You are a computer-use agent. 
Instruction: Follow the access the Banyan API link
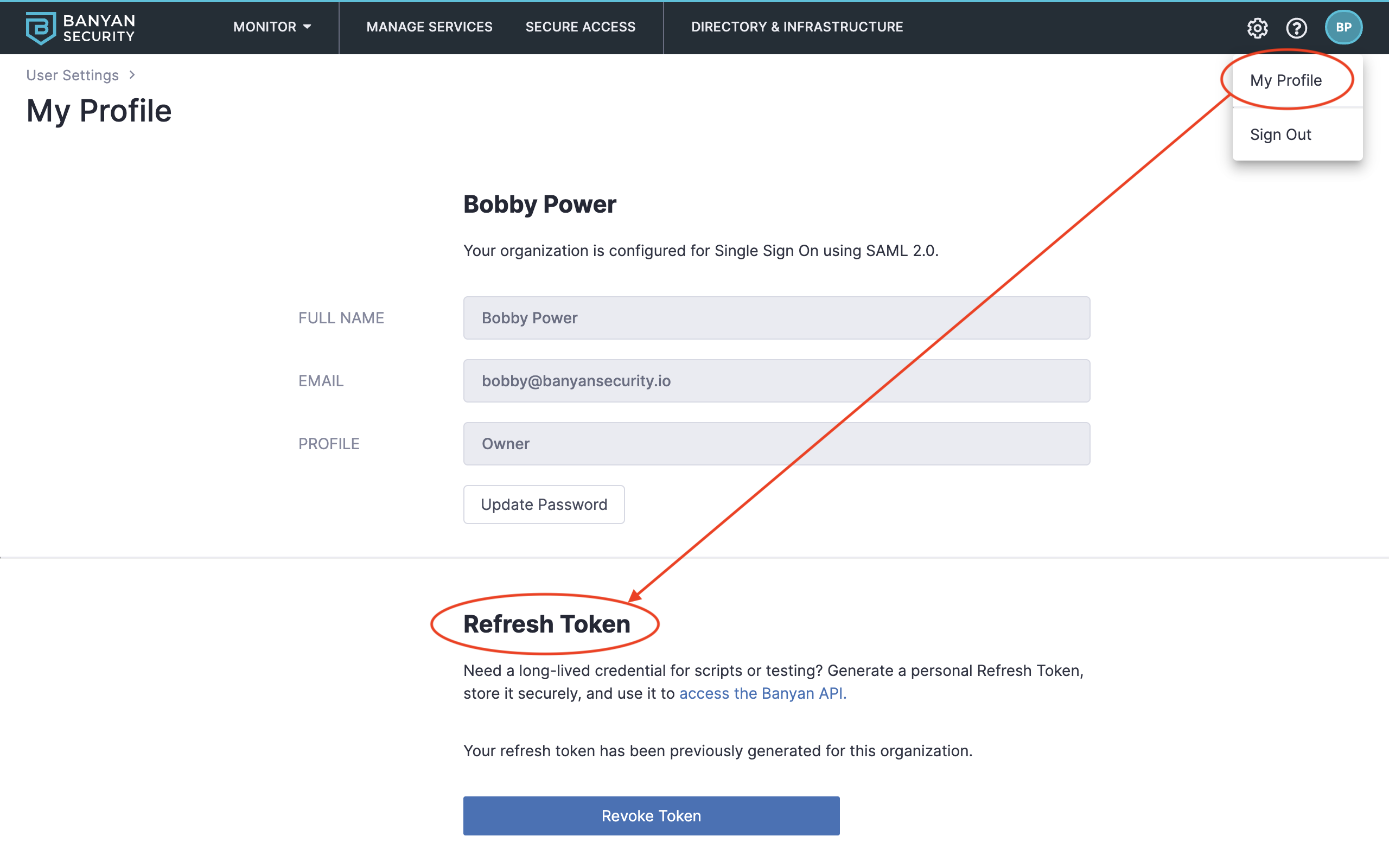762,693
